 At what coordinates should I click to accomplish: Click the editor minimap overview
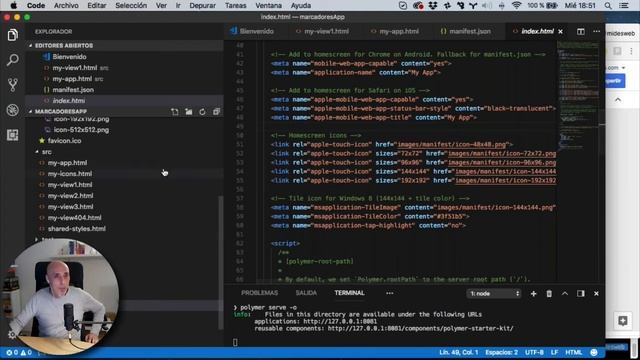click(x=578, y=96)
